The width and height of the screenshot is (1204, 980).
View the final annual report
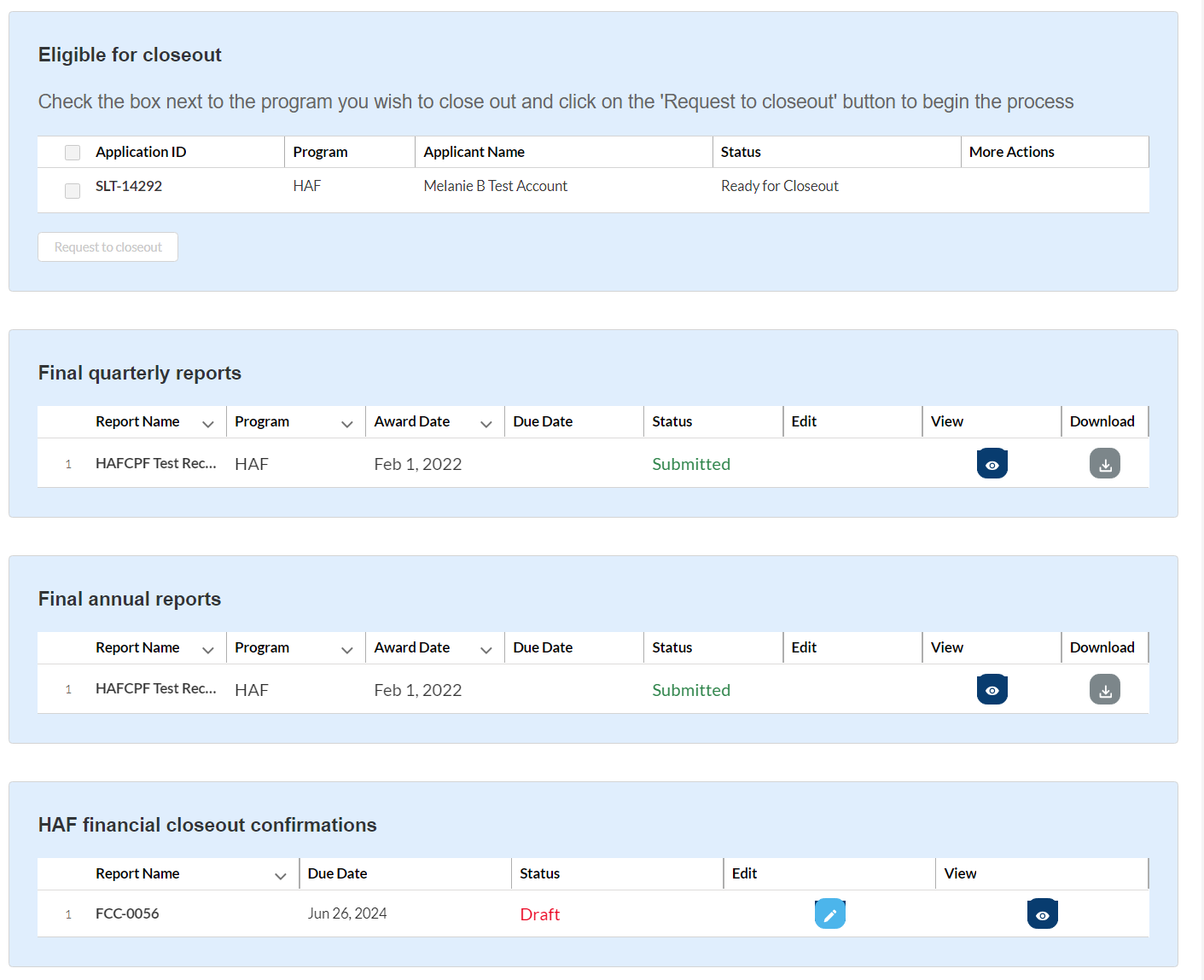tap(992, 690)
